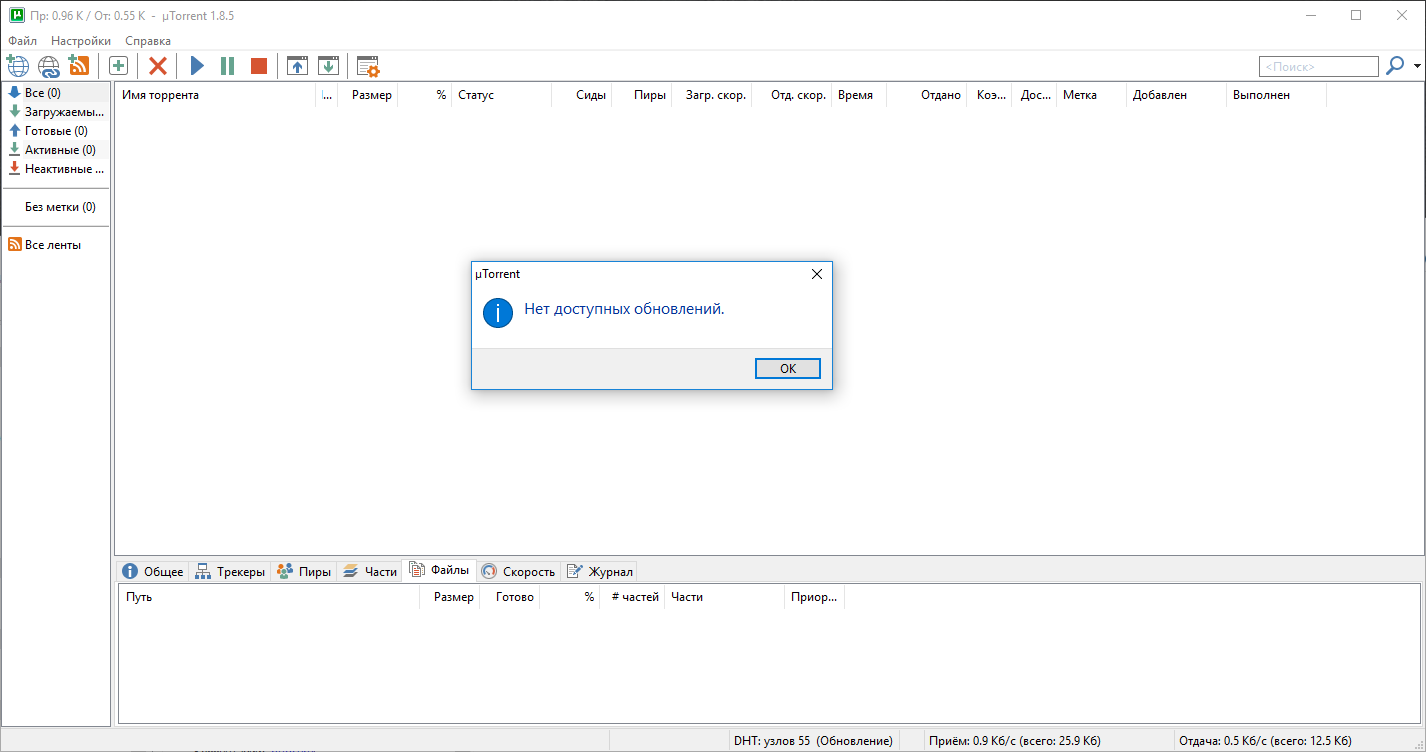Maximize the µTorrent window
Screen dimensions: 1426x752
[1356, 15]
